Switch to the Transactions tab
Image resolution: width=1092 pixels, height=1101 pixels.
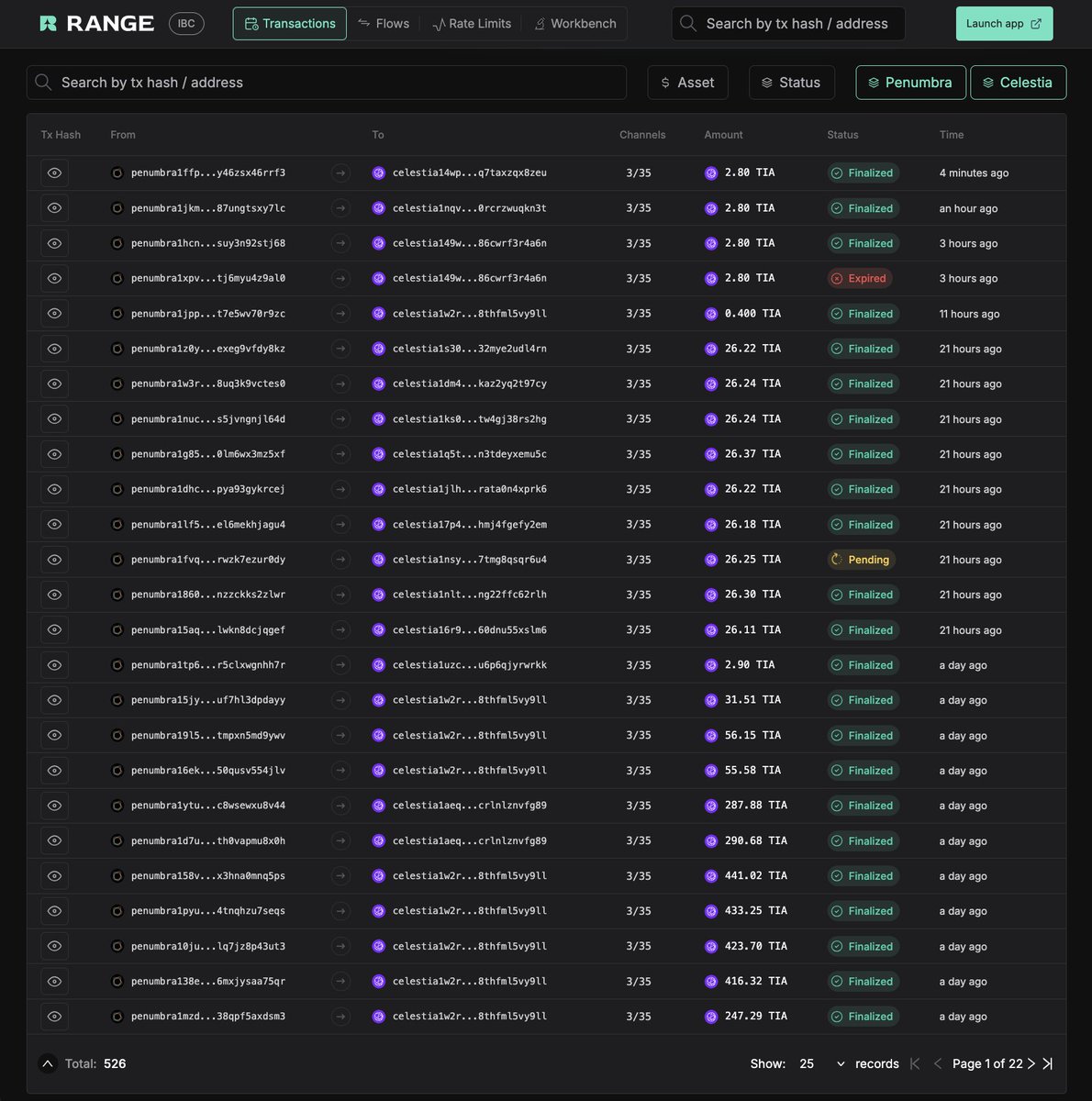click(290, 24)
